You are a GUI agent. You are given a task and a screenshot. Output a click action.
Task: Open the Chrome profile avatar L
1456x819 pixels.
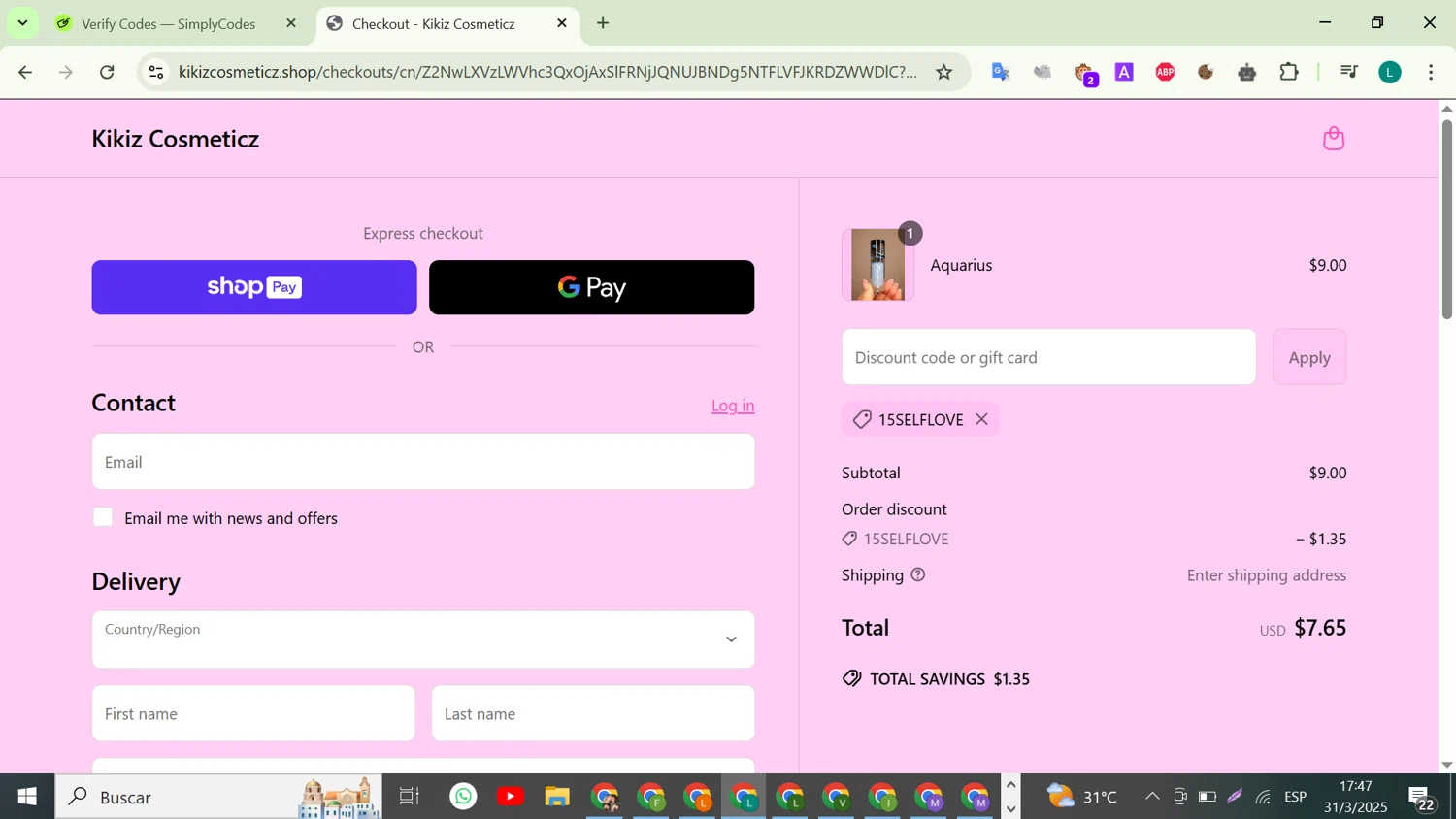1390,72
